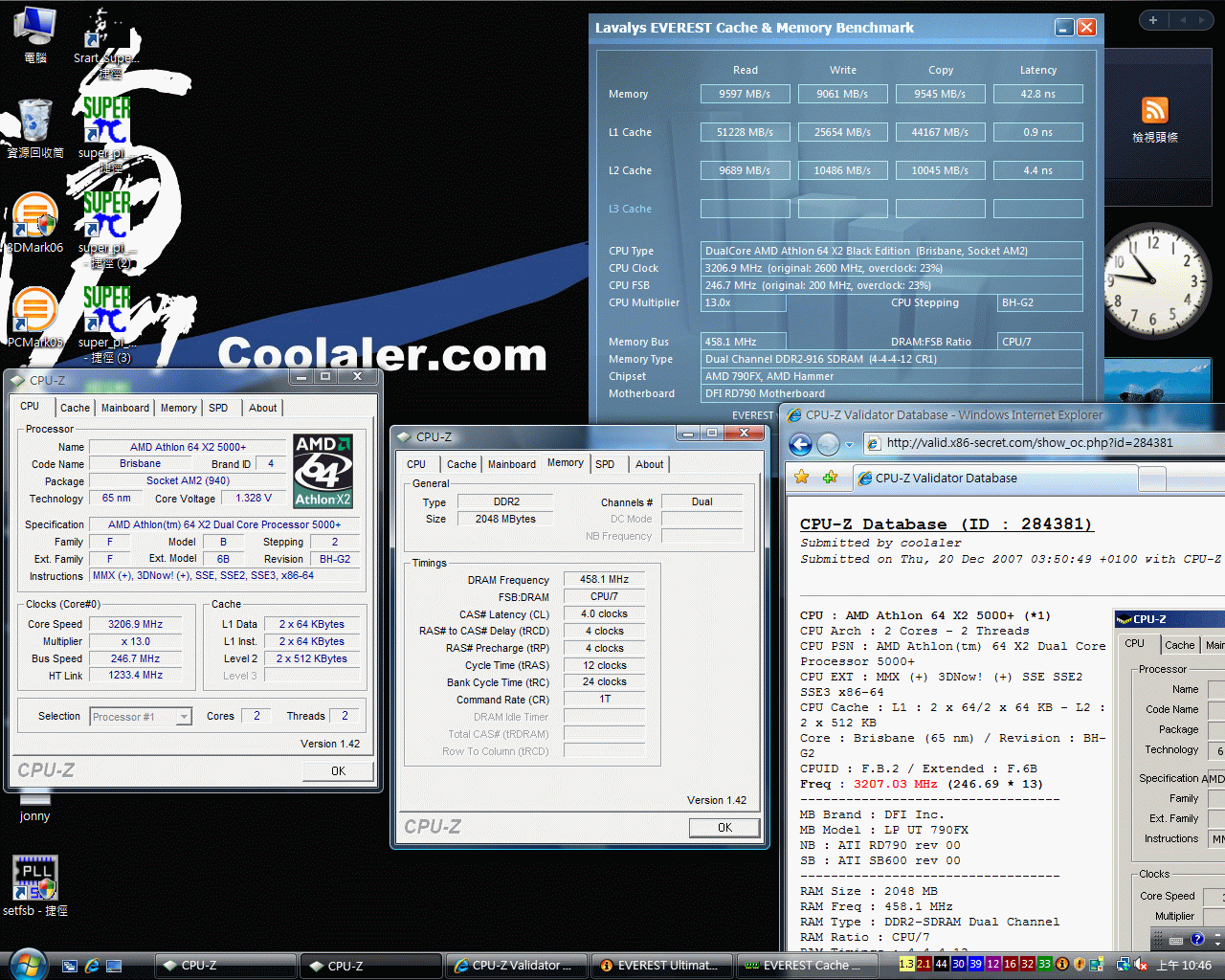
Task: Click the Memory Copy 9545 MB/s value
Action: pyautogui.click(x=940, y=94)
